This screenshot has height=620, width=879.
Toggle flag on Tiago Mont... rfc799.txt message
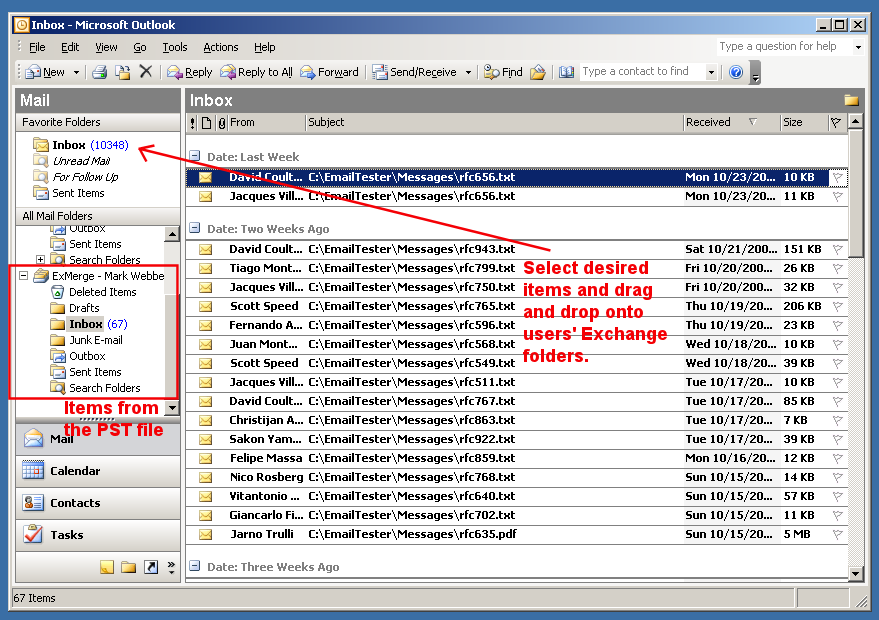tap(838, 269)
